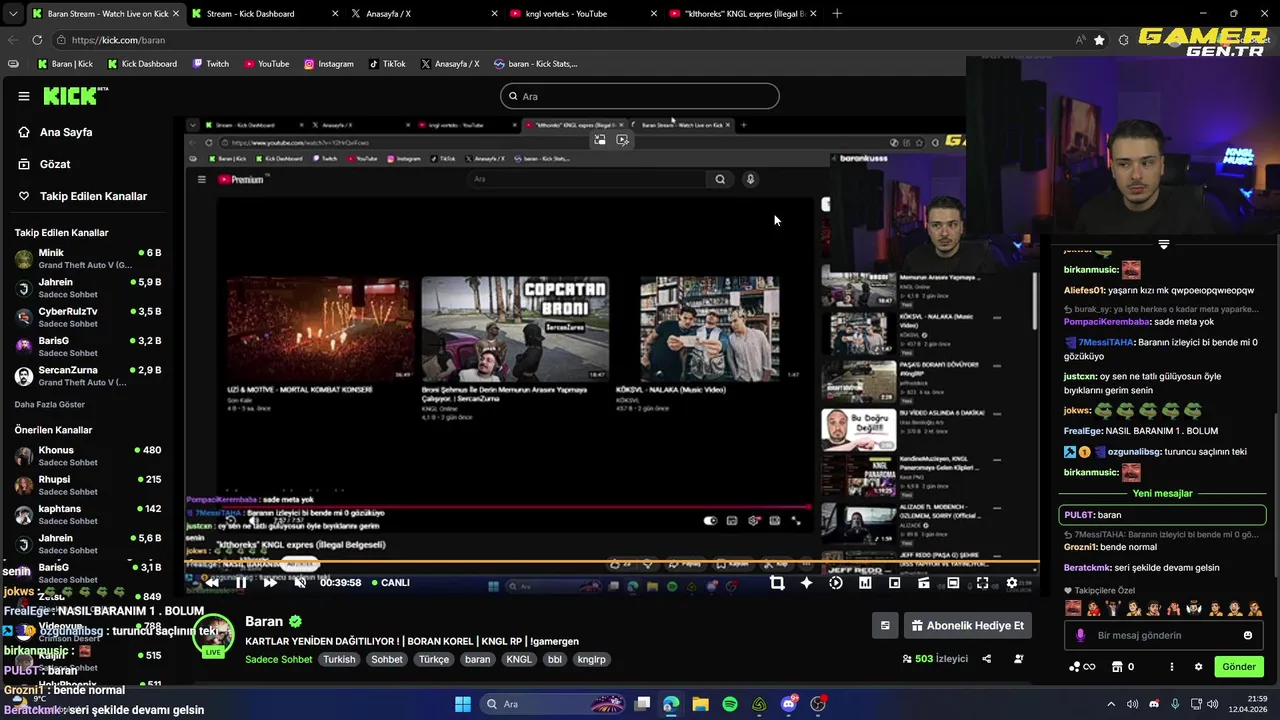Show hidden system tray icons

(x=1111, y=704)
